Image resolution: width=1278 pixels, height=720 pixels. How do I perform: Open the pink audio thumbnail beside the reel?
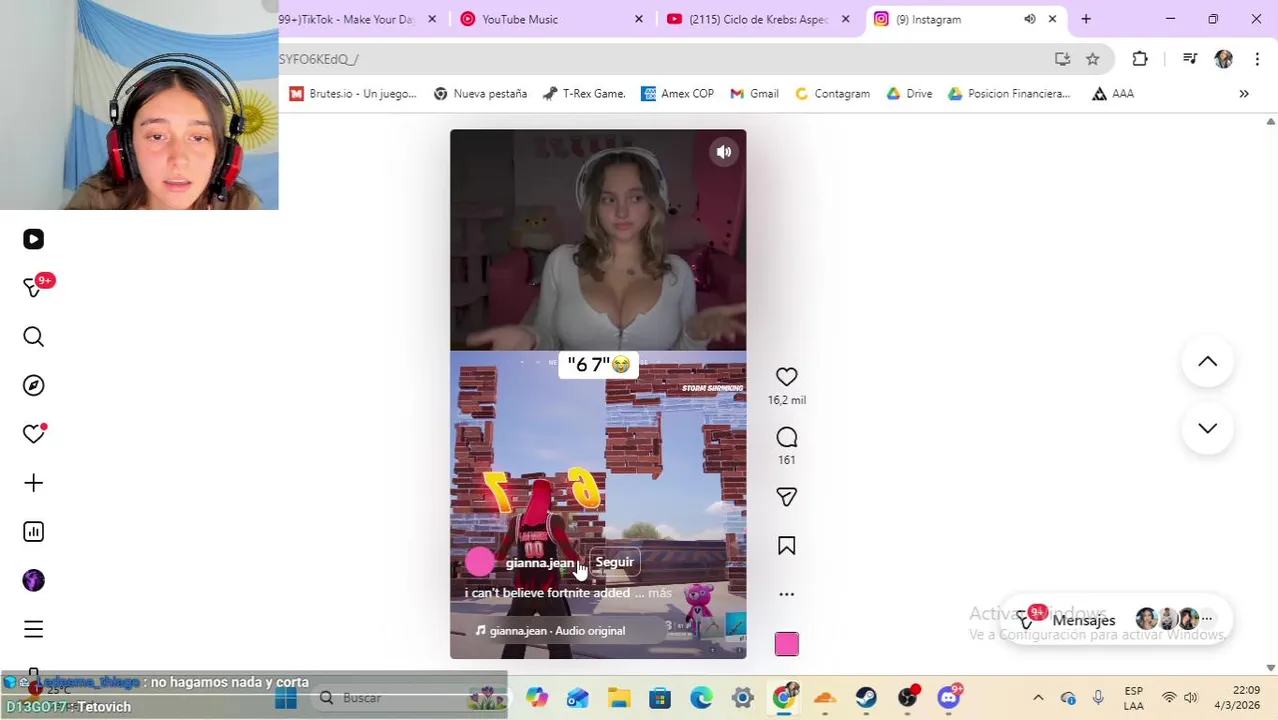click(x=787, y=644)
